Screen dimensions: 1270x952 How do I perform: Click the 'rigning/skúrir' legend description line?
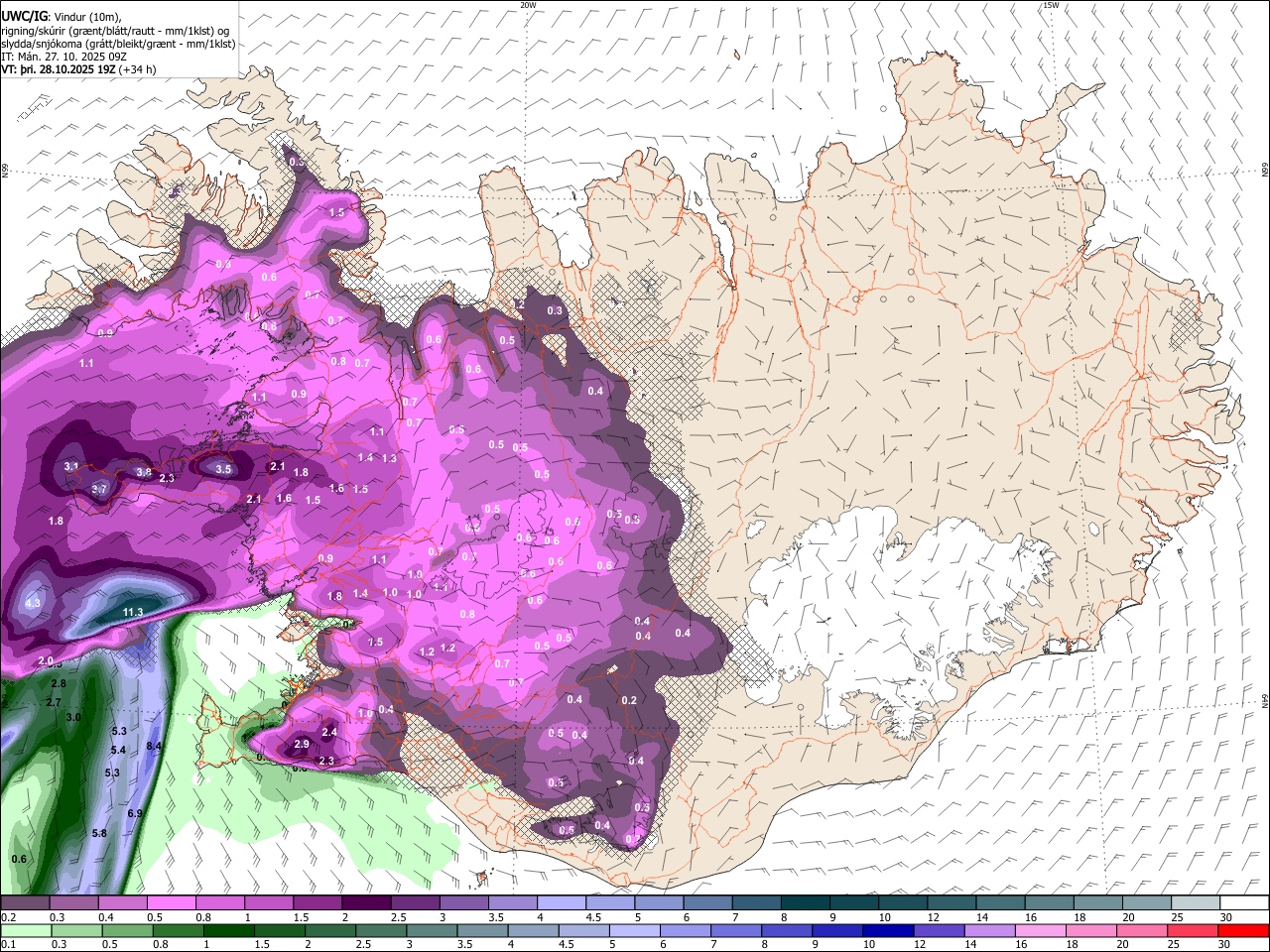click(x=115, y=30)
